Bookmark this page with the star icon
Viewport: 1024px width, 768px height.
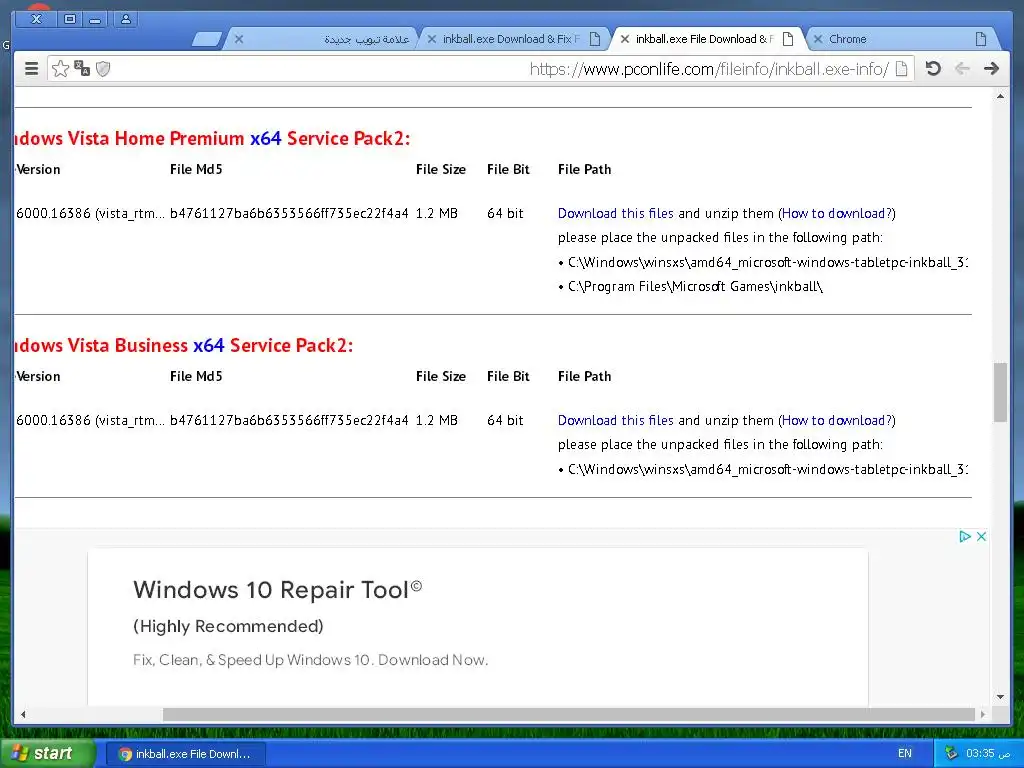[60, 69]
